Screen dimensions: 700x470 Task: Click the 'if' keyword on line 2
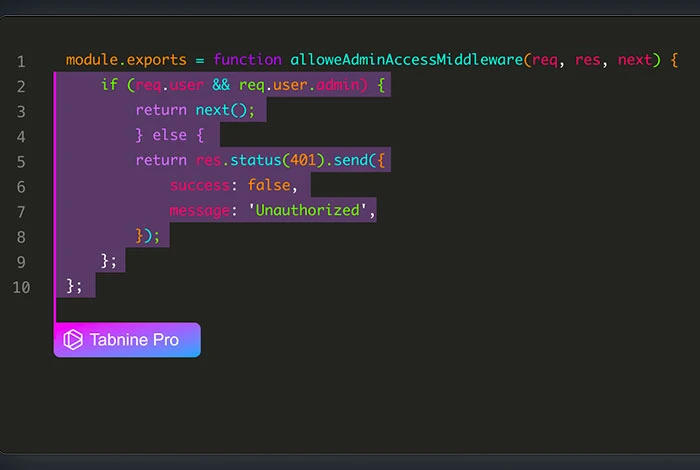(109, 84)
